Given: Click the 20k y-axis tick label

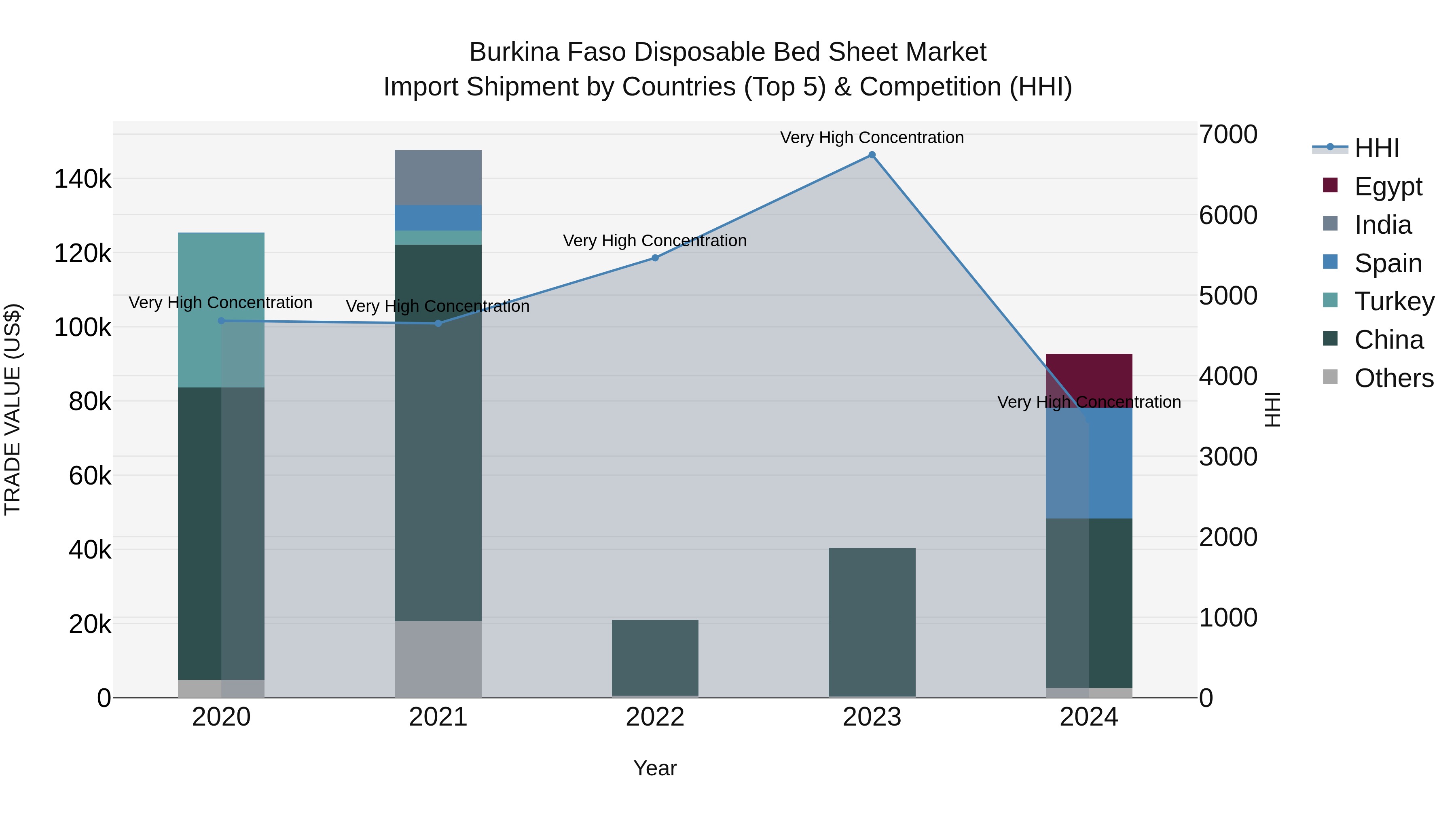Looking at the screenshot, I should [x=91, y=624].
